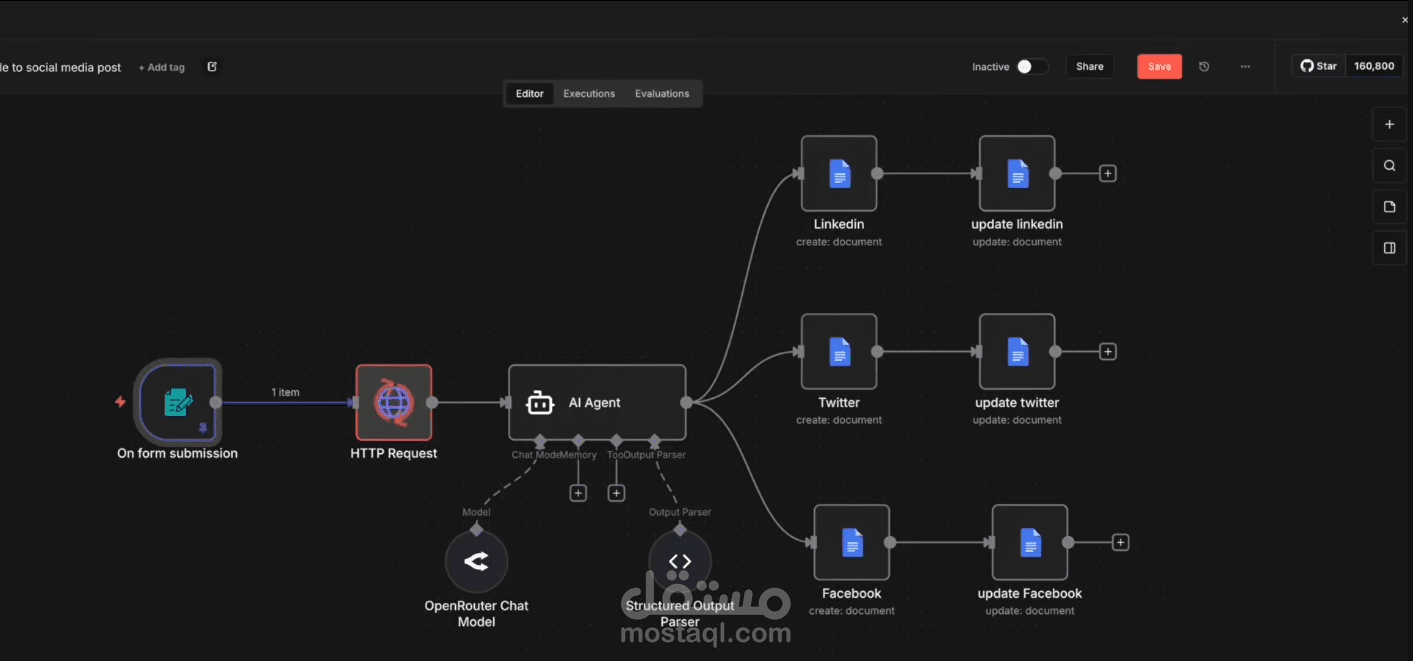This screenshot has width=1413, height=661.
Task: Open the three-dots more options menu
Action: point(1245,67)
